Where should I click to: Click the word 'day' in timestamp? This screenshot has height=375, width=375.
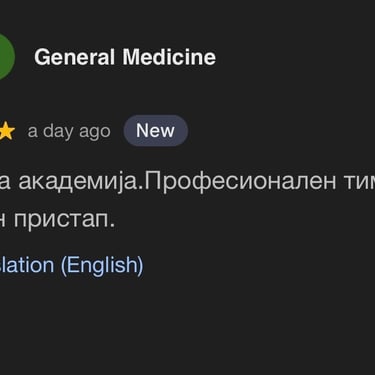(x=58, y=131)
